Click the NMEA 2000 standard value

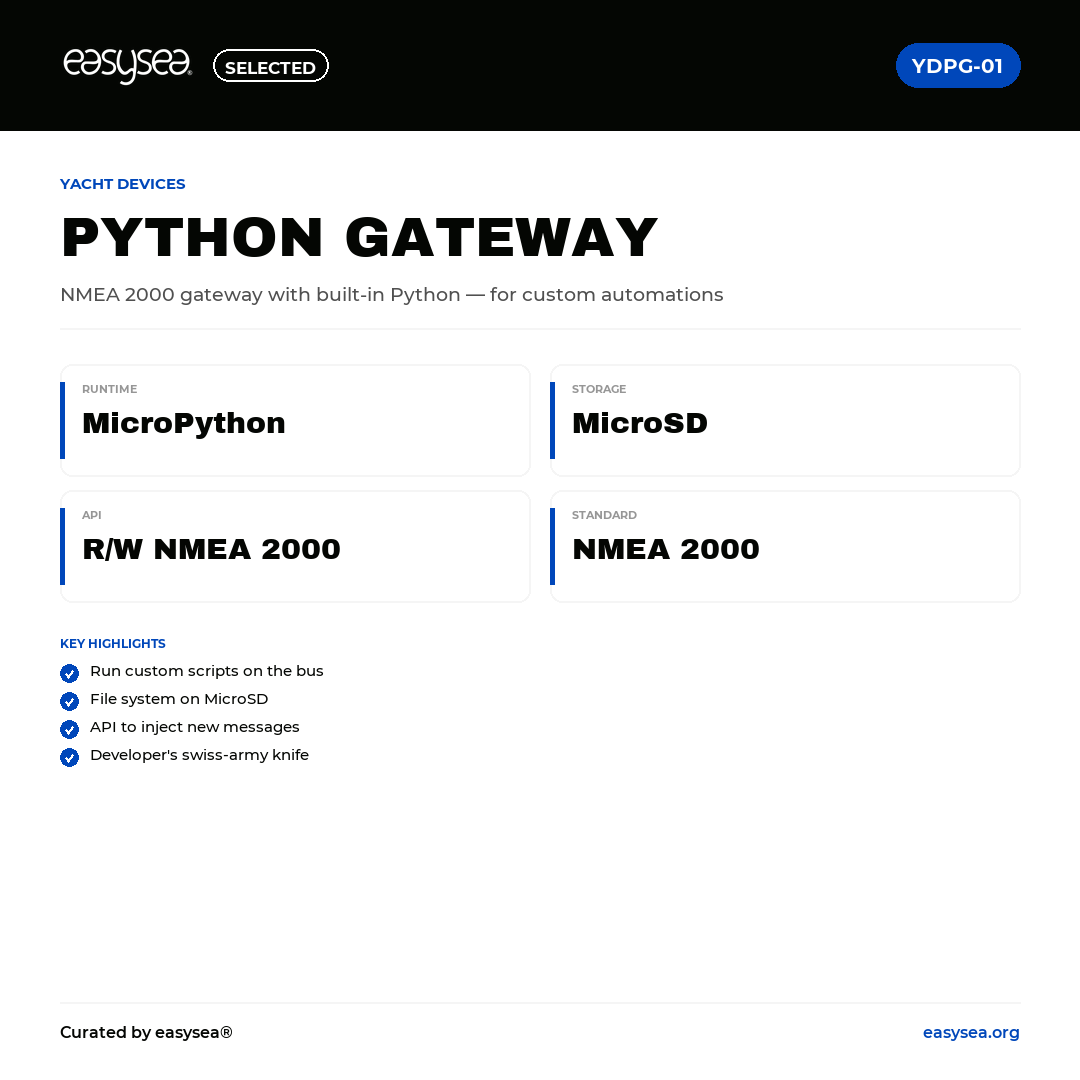click(x=666, y=549)
